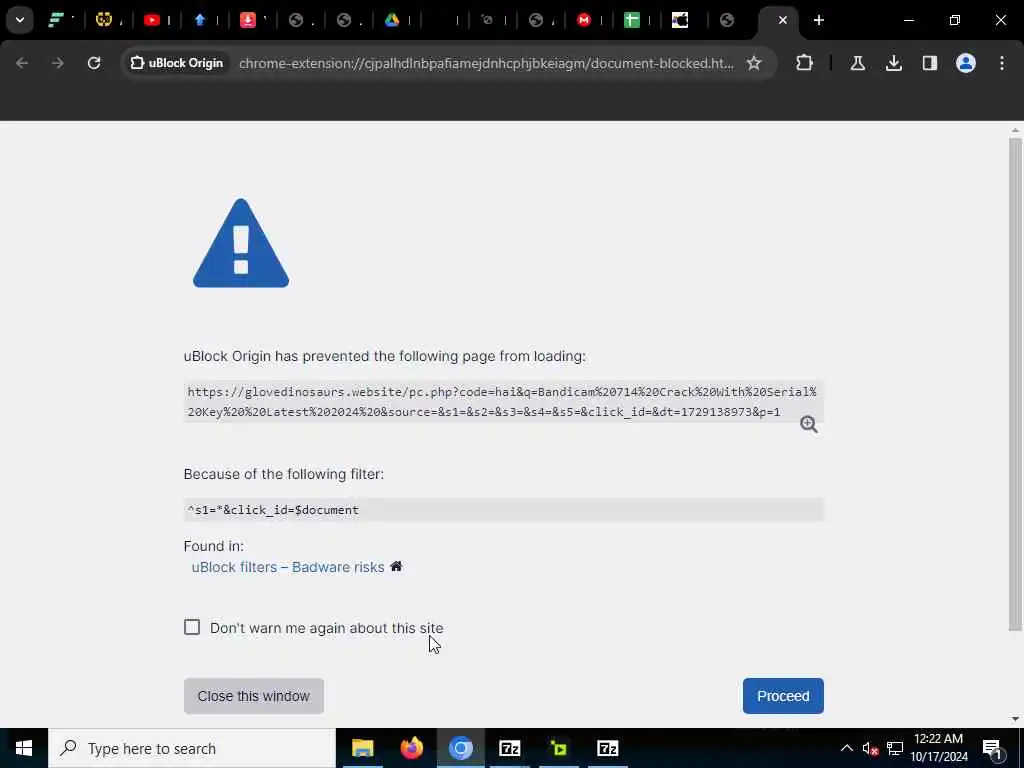Click the muted volume tray icon
The width and height of the screenshot is (1024, 768).
pos(870,748)
